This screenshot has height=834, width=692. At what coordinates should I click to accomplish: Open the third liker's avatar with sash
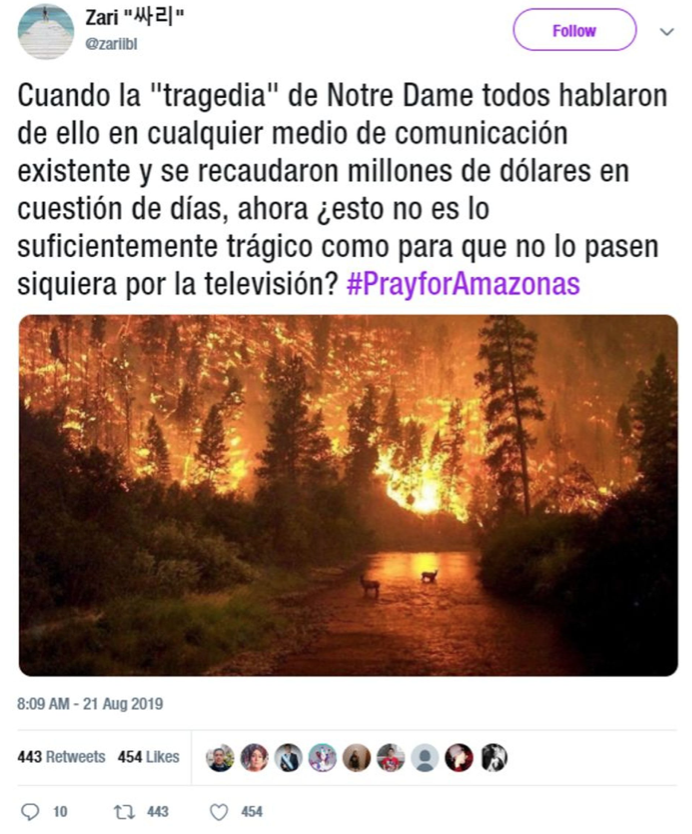click(288, 757)
